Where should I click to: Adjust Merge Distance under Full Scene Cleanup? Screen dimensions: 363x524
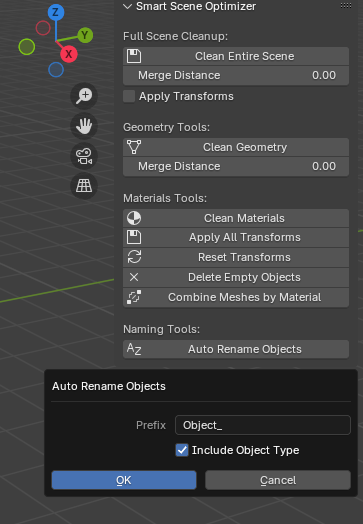pyautogui.click(x=236, y=76)
